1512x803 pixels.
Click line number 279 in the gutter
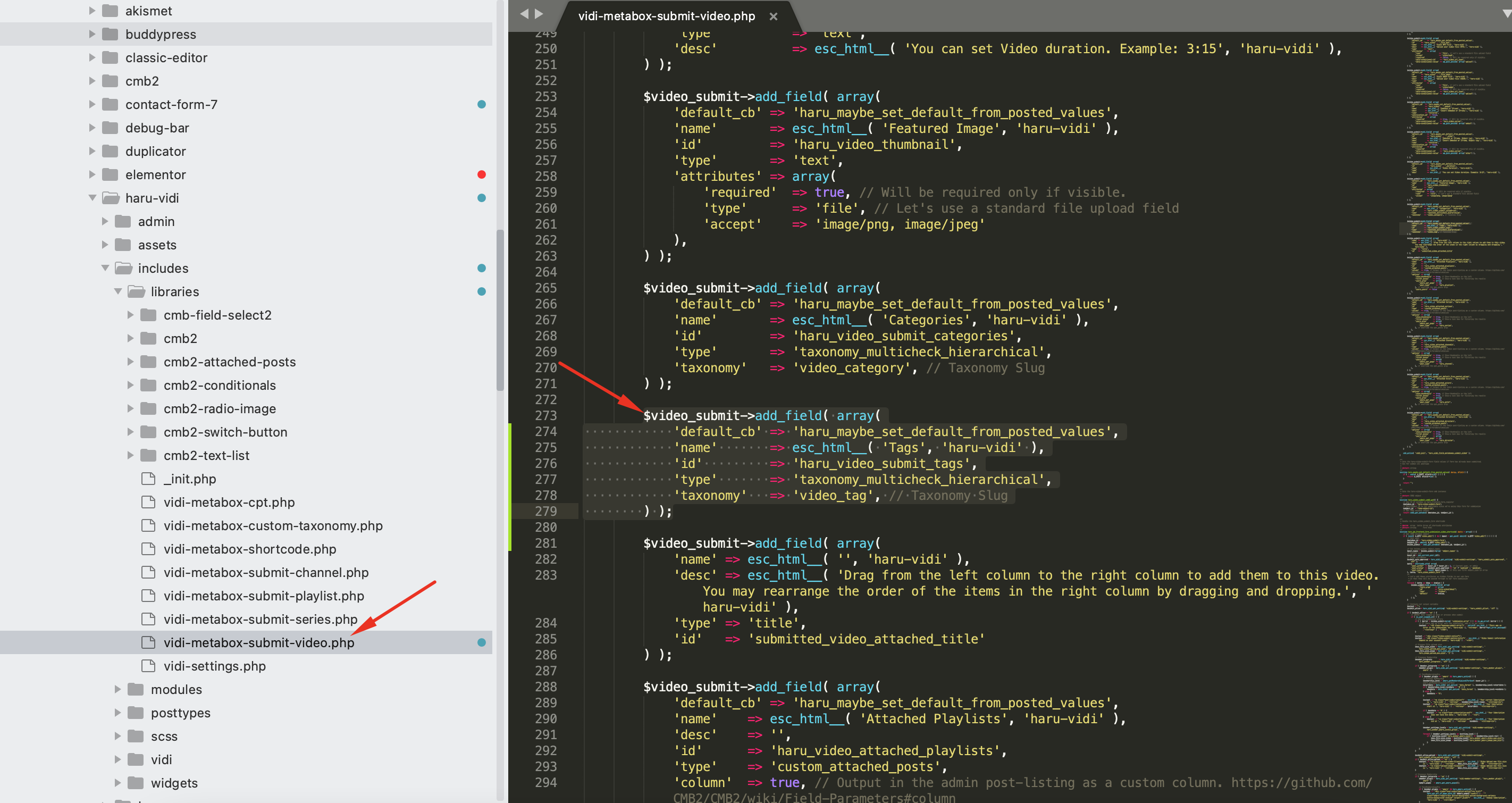tap(545, 511)
